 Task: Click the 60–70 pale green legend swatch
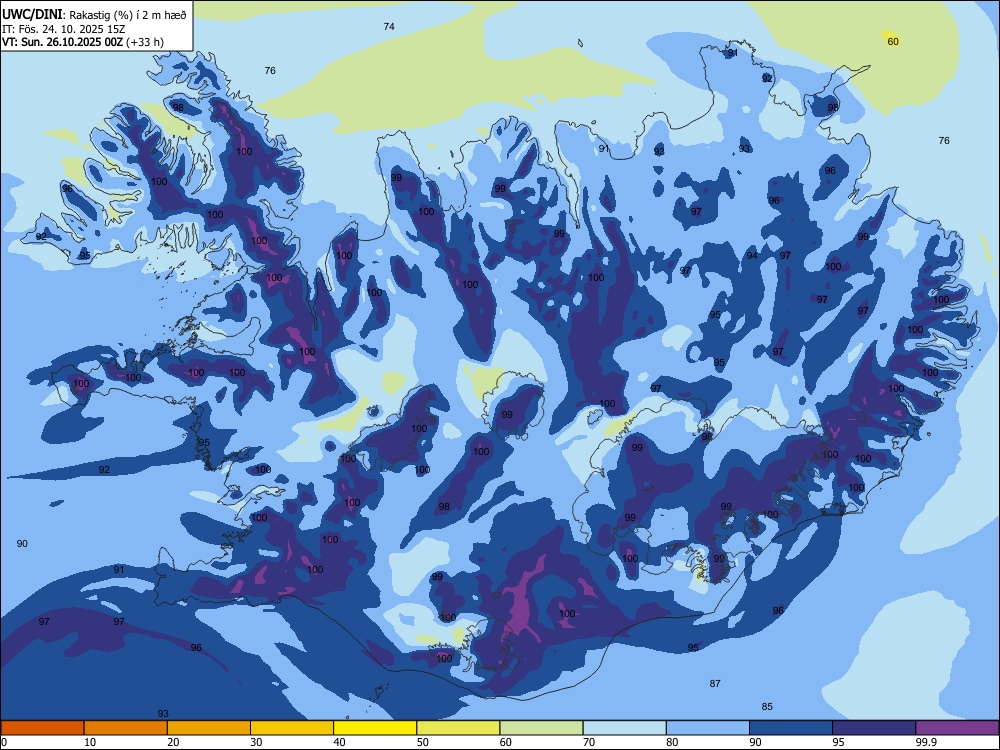(541, 728)
